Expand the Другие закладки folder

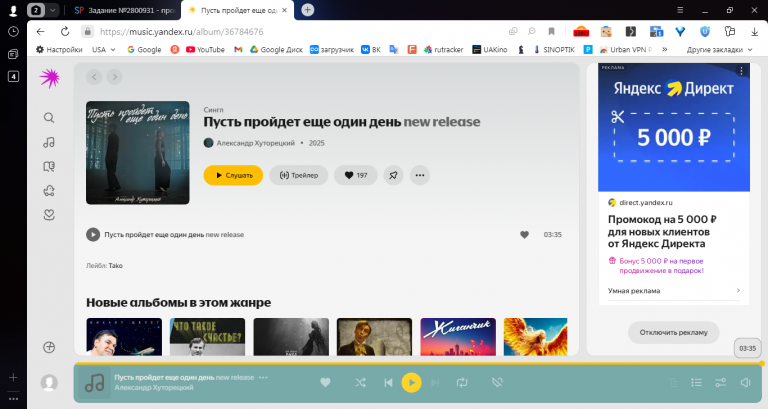pyautogui.click(x=719, y=49)
